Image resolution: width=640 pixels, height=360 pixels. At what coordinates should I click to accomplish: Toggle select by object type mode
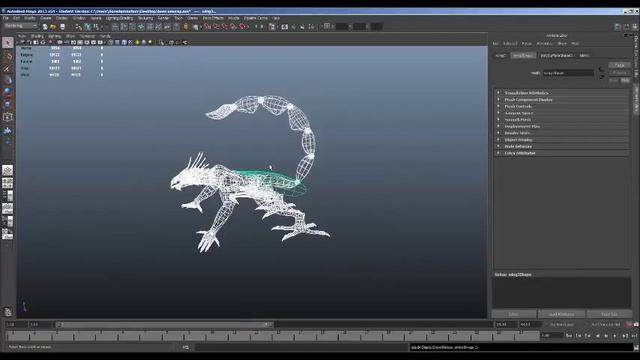[x=87, y=27]
